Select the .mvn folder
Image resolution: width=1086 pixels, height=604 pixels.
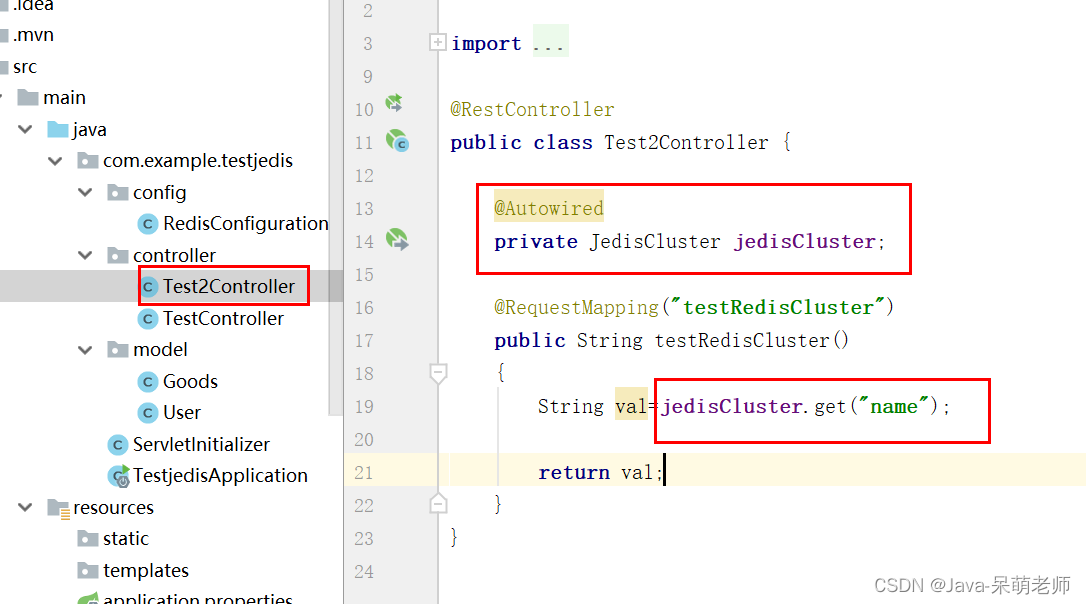click(33, 35)
